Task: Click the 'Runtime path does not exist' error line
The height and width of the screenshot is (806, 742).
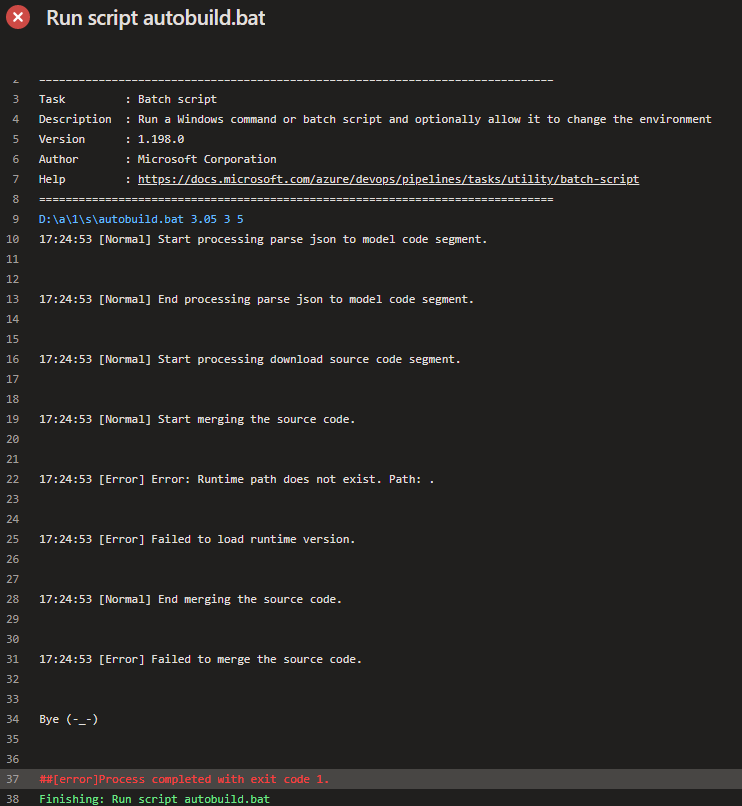Action: tap(236, 479)
